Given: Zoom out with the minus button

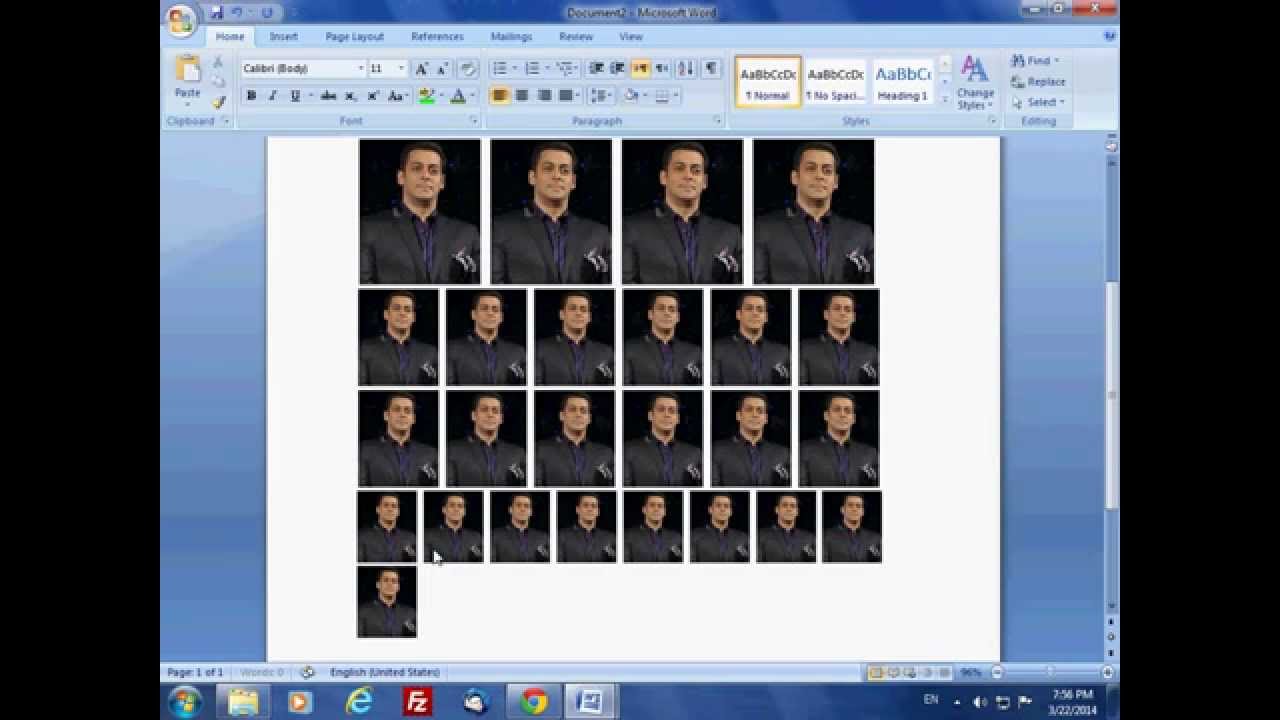Looking at the screenshot, I should coord(997,672).
